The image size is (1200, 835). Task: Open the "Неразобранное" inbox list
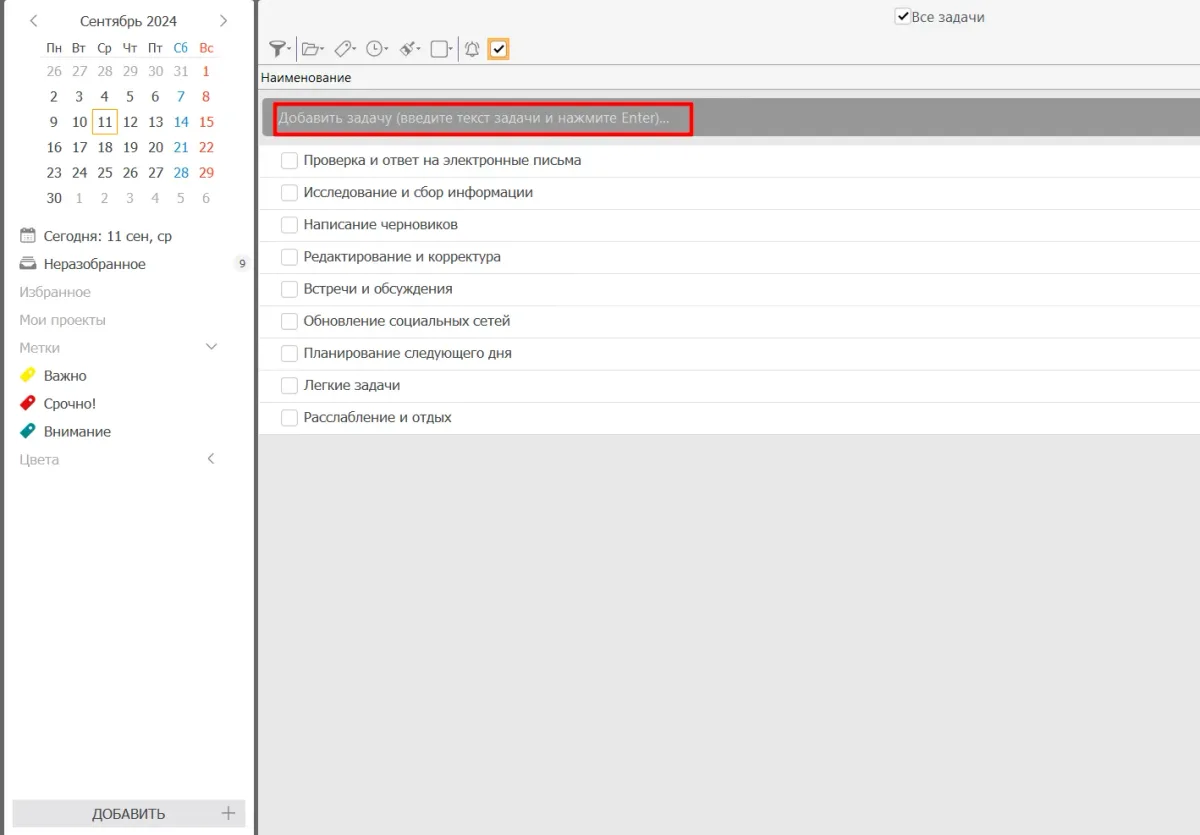tap(95, 264)
